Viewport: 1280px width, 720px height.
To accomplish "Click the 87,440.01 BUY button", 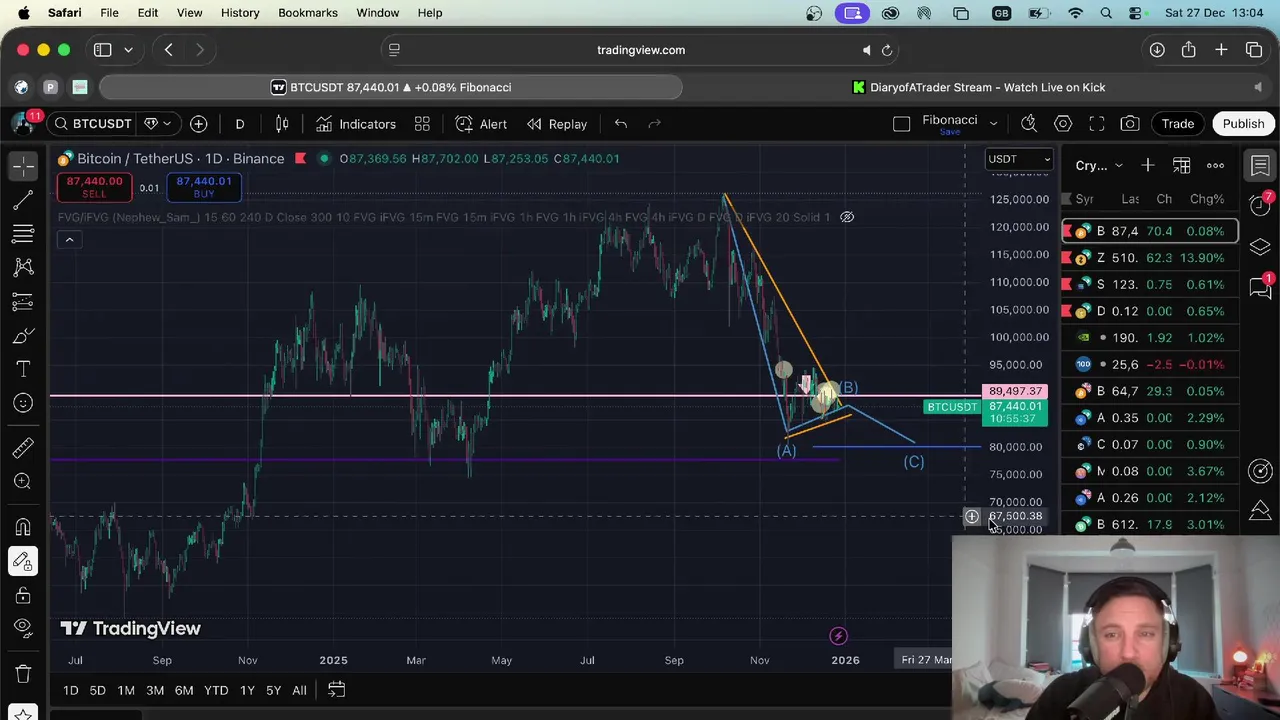I will click(204, 187).
